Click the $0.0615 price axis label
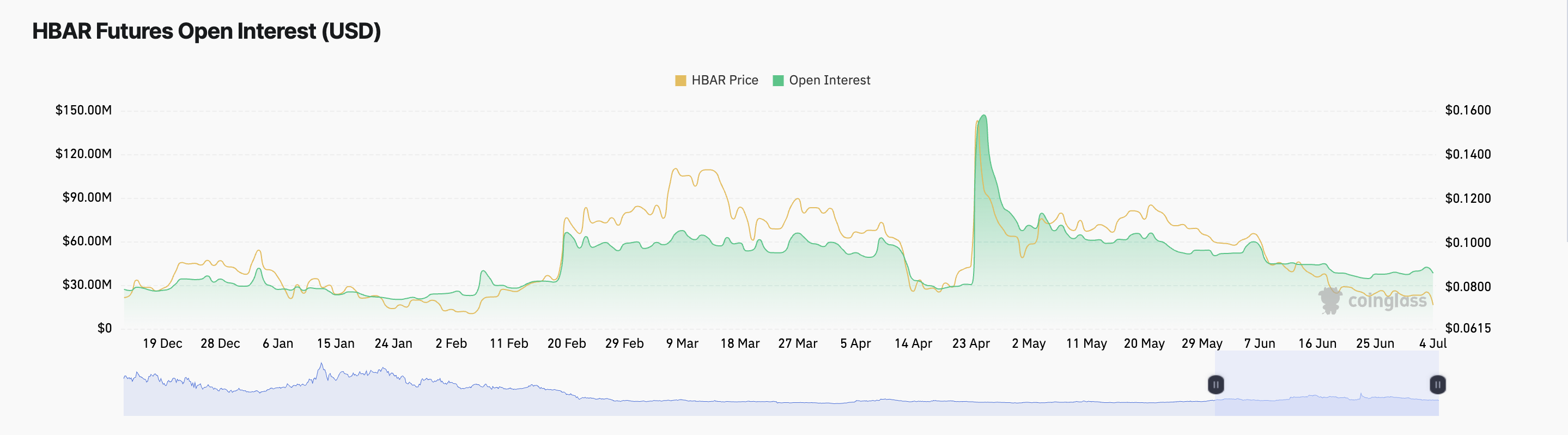The width and height of the screenshot is (1568, 435). tap(1468, 328)
